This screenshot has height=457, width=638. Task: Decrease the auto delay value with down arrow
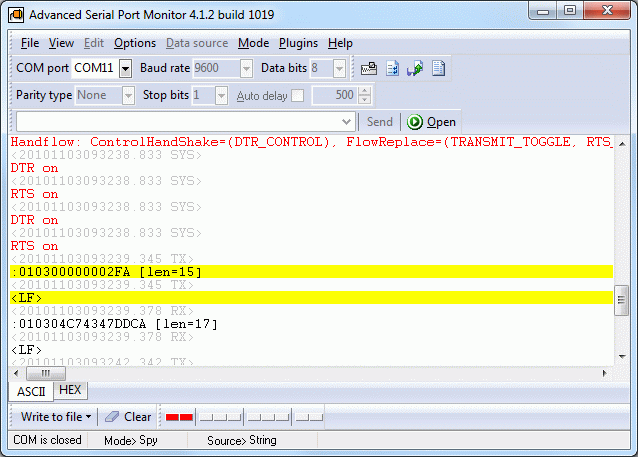coord(365,100)
